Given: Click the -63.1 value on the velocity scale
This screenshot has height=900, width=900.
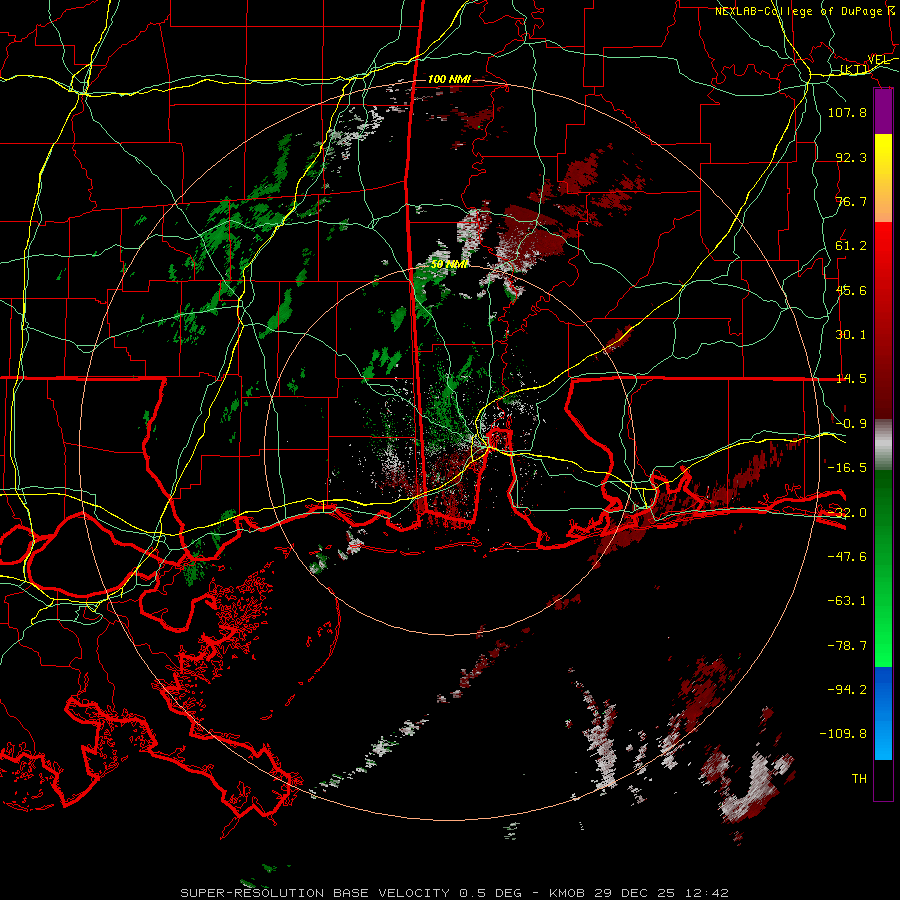Looking at the screenshot, I should [847, 601].
